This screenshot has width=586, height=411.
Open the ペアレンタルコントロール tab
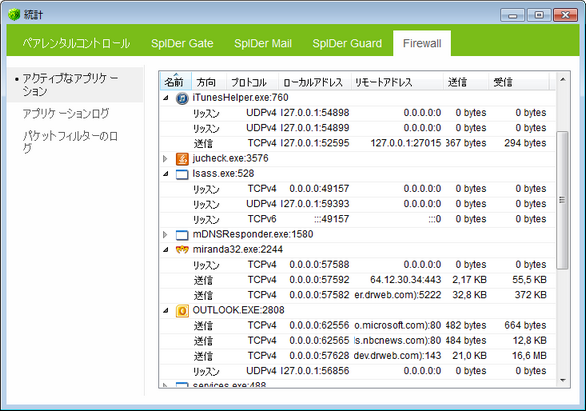coord(76,43)
